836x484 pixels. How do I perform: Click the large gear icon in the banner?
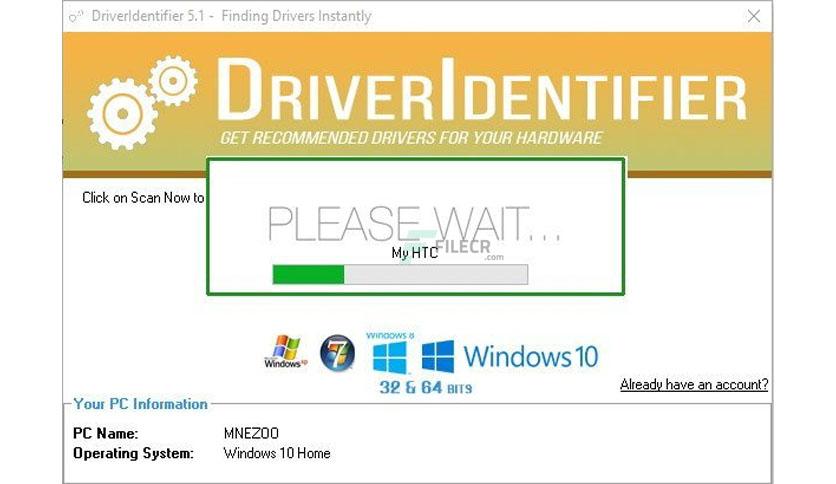[x=122, y=114]
